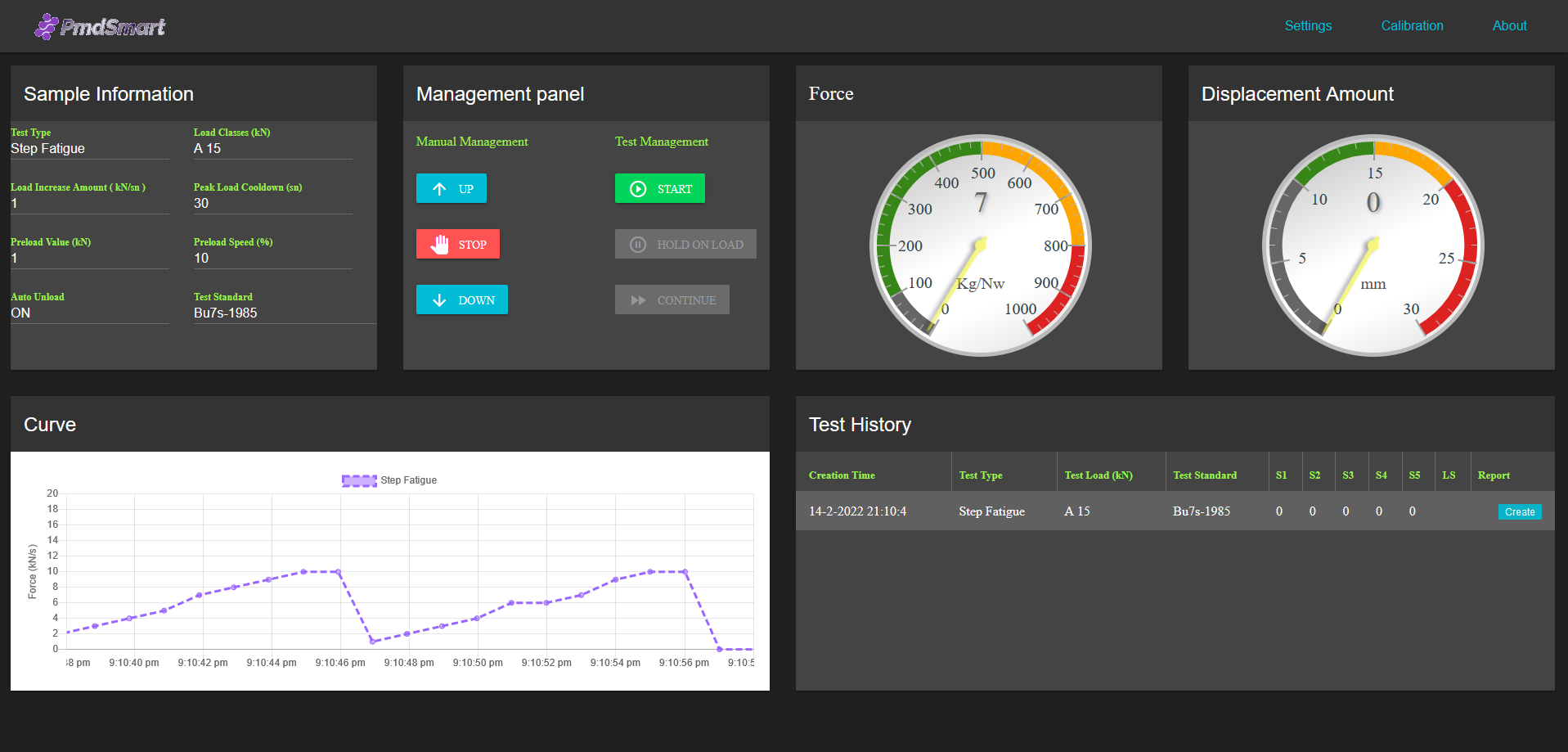This screenshot has width=1568, height=752.
Task: Click the Preload Speed value field
Action: pos(272,258)
